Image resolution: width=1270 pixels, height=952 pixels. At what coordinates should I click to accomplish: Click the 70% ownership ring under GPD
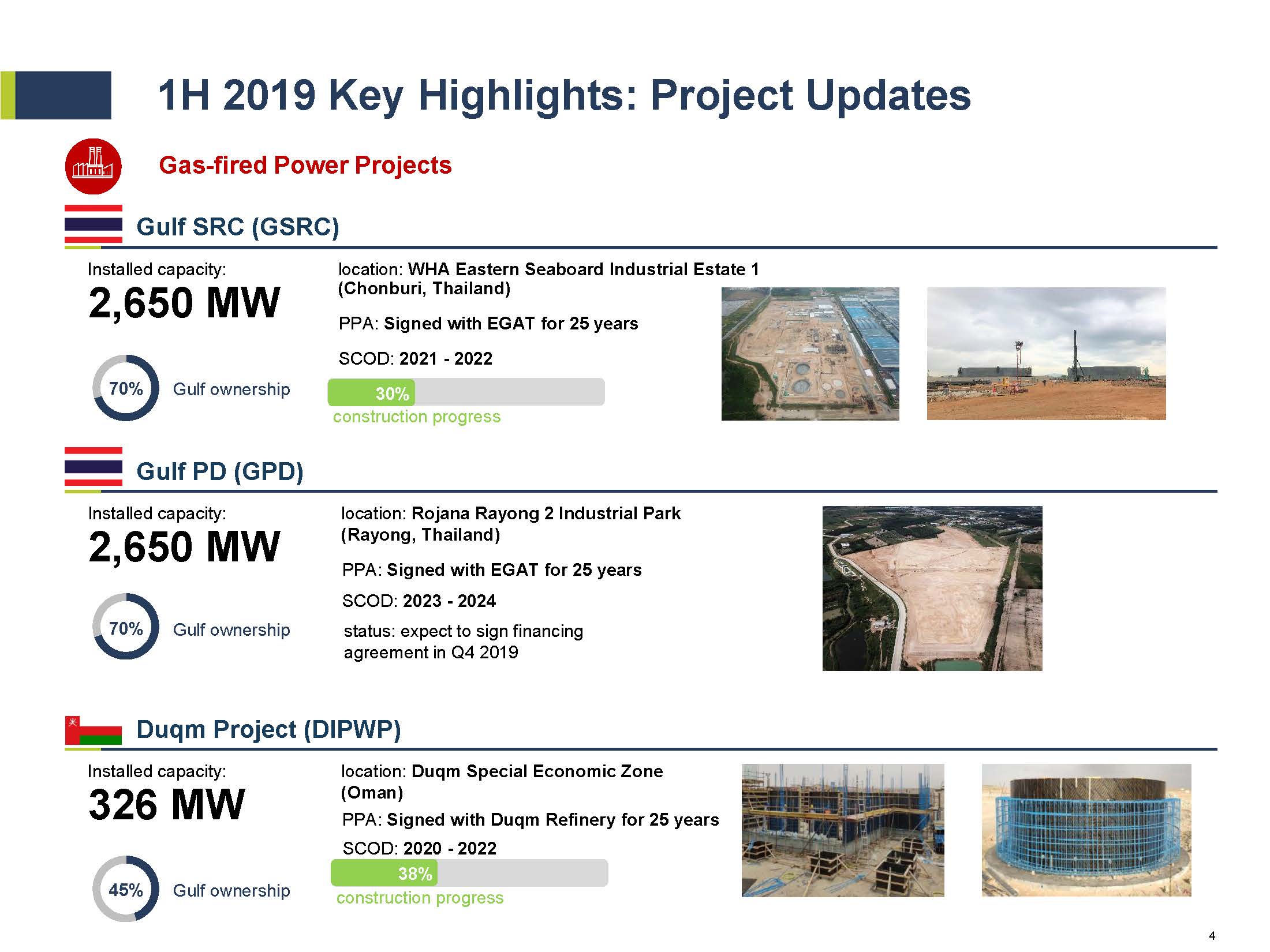[125, 627]
